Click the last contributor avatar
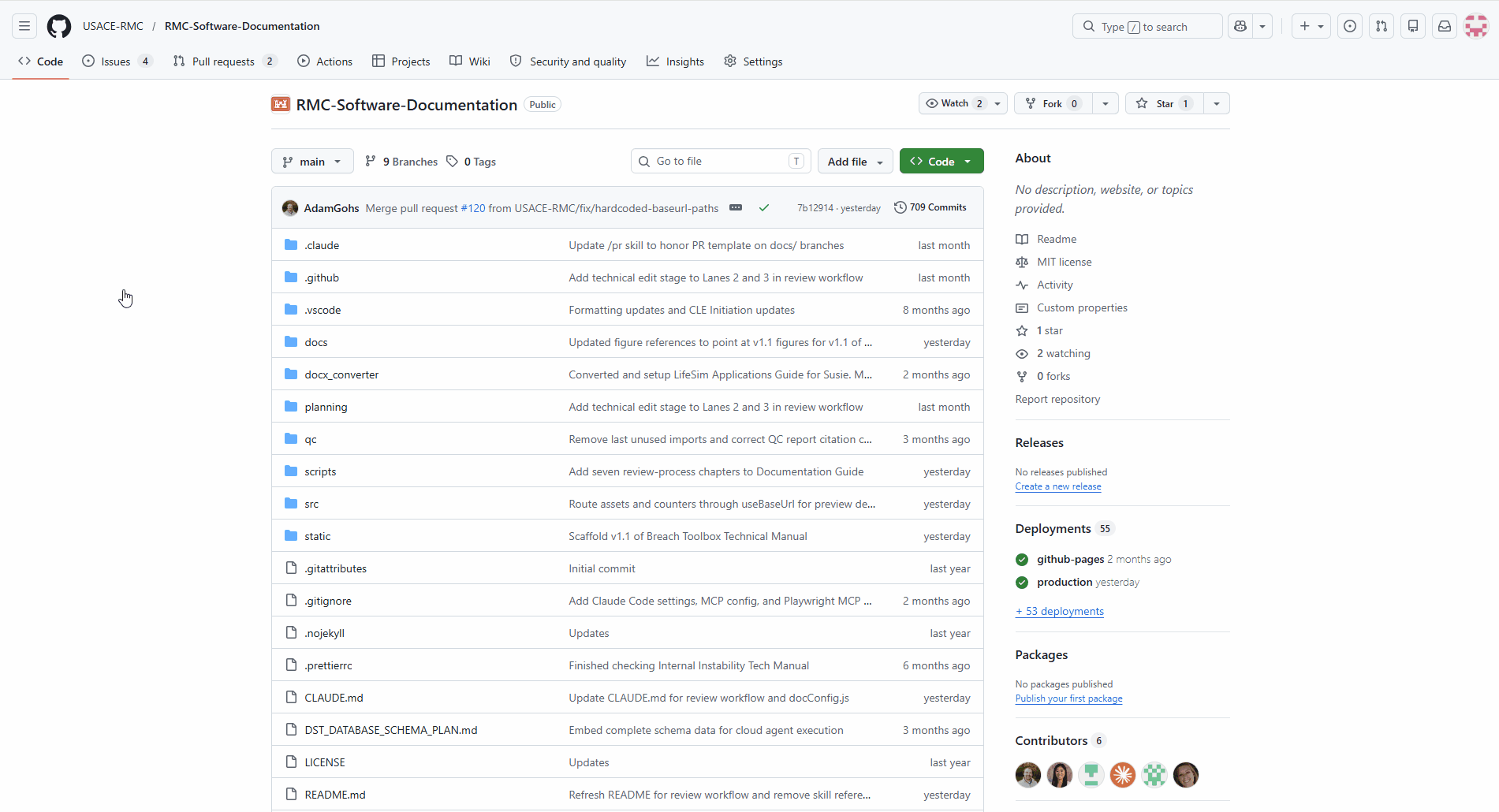1499x812 pixels. click(x=1186, y=775)
